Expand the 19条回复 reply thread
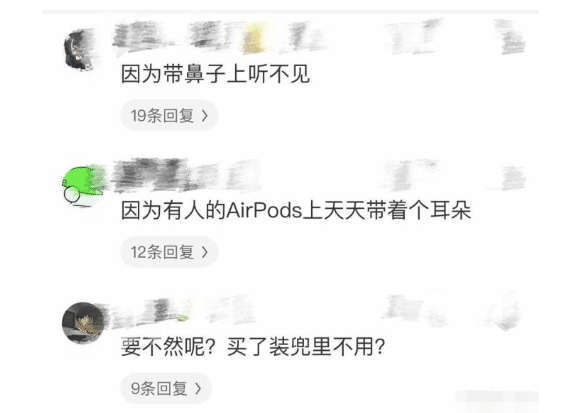This screenshot has width=562, height=413. 169,115
